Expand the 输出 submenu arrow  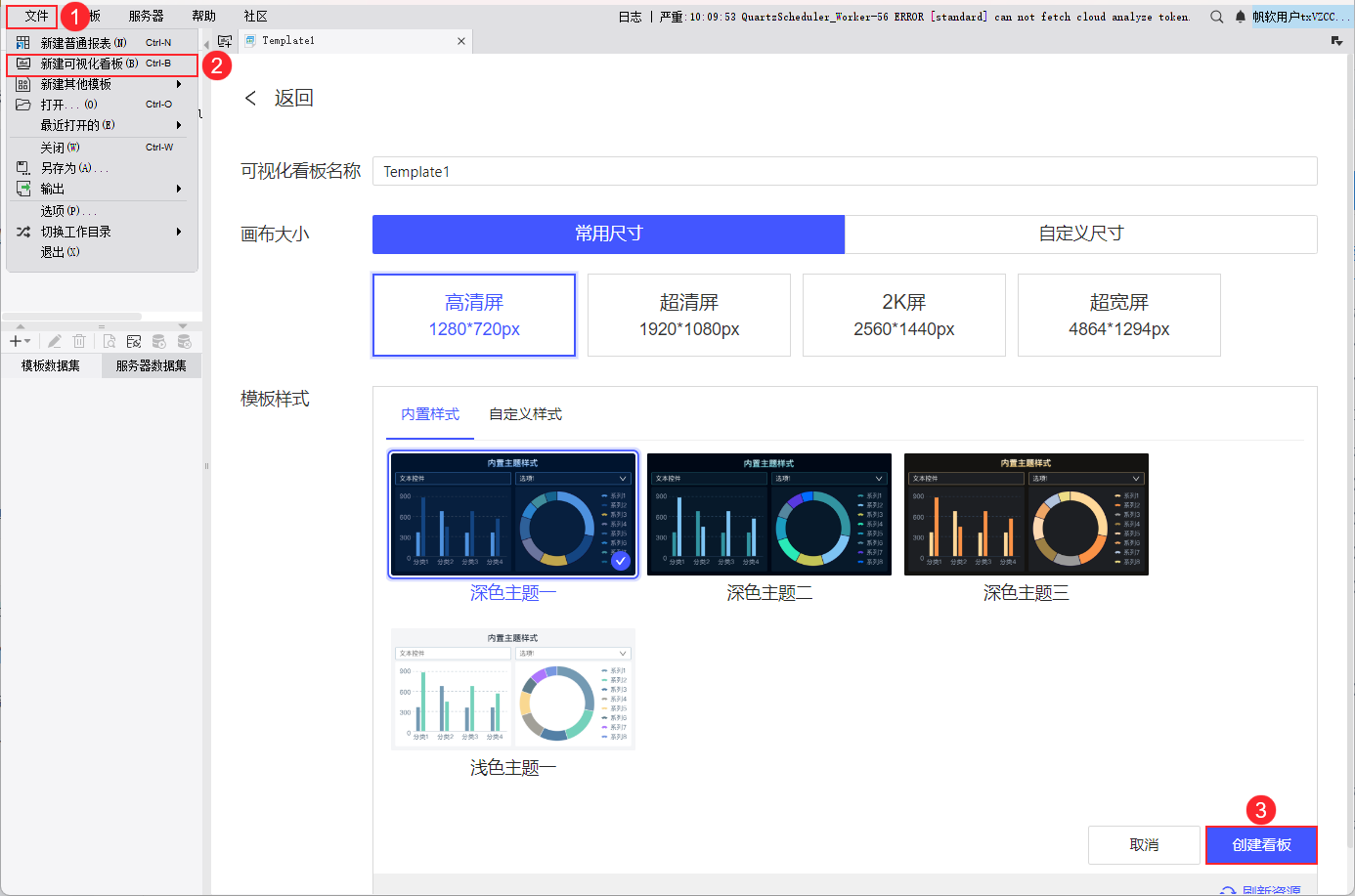pos(179,189)
